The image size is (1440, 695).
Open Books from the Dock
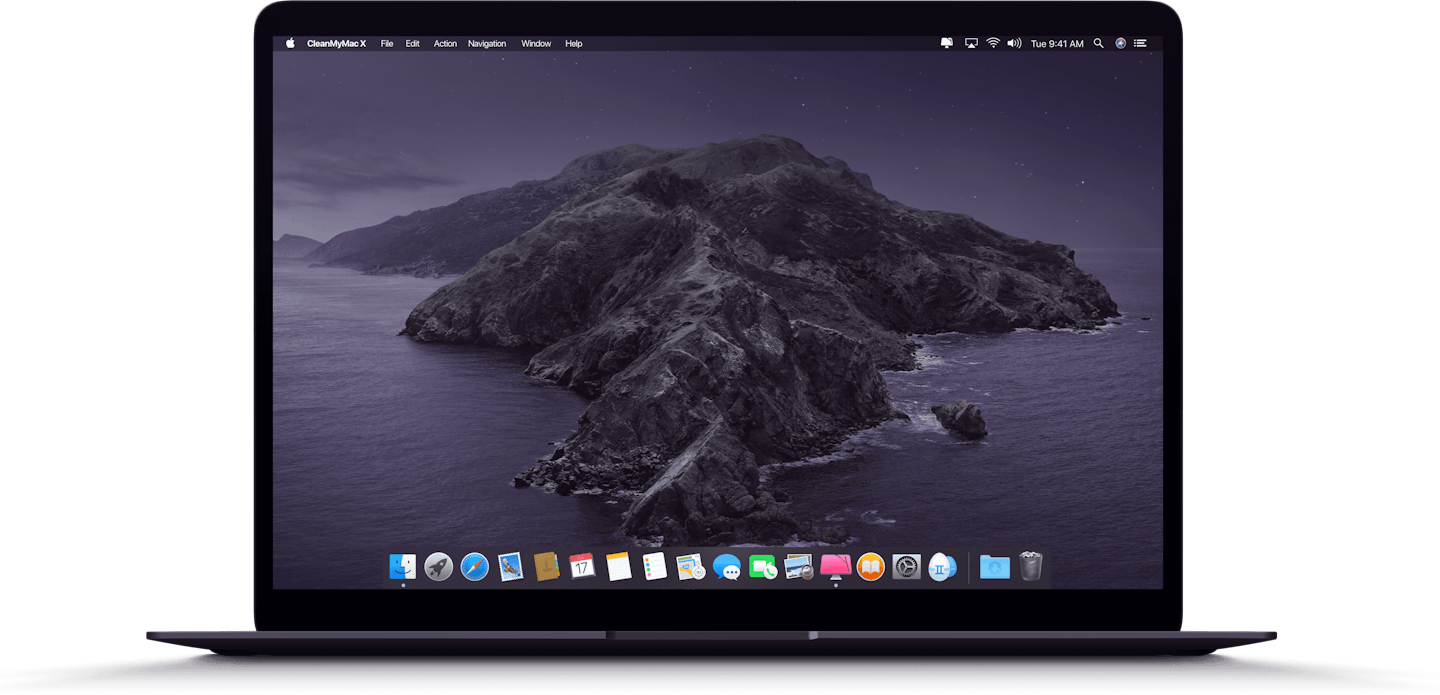click(x=871, y=567)
